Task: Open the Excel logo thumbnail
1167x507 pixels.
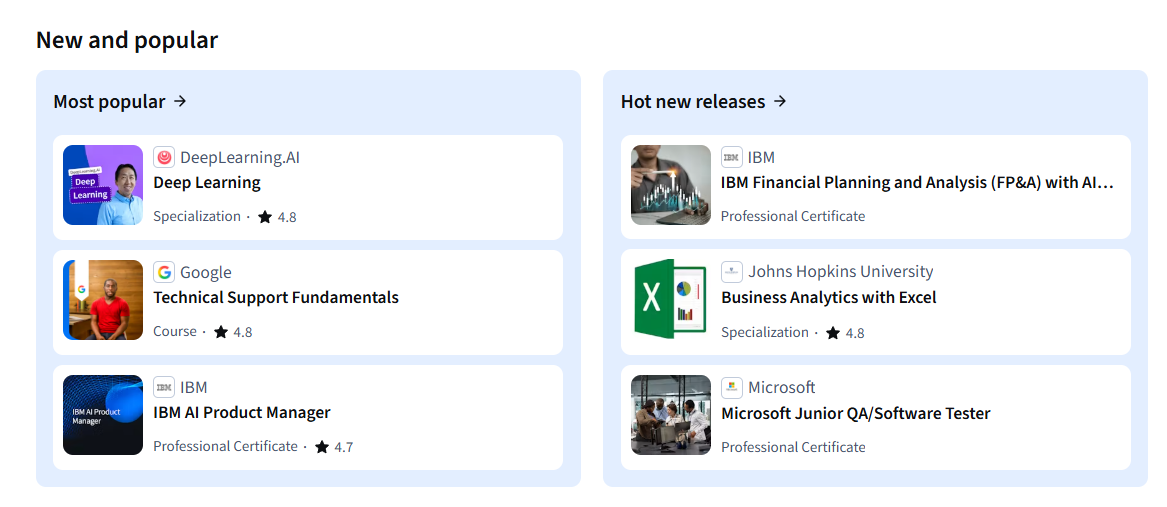Action: (x=671, y=300)
